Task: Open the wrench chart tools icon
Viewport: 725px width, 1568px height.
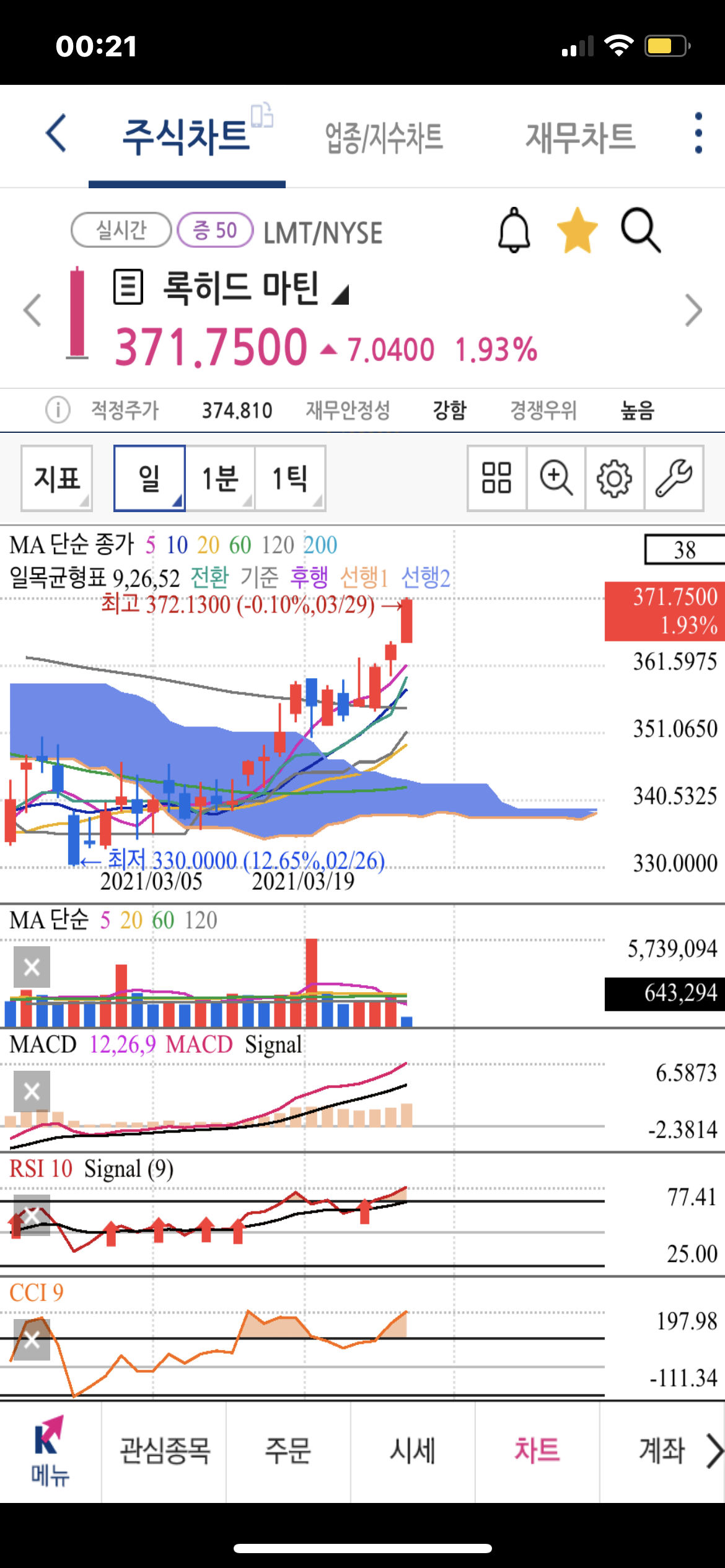Action: (x=674, y=478)
